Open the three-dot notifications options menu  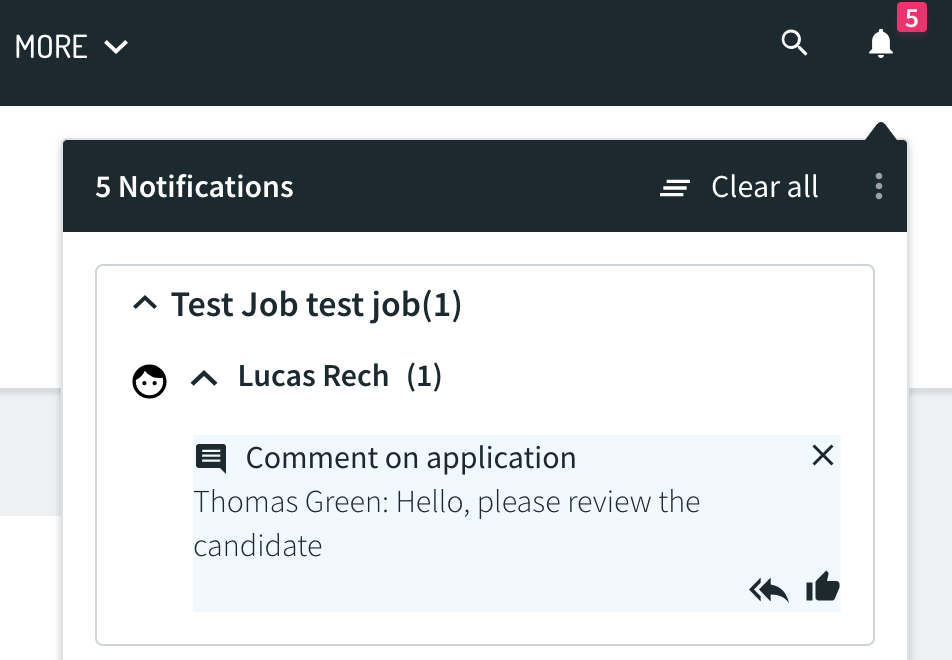point(879,186)
